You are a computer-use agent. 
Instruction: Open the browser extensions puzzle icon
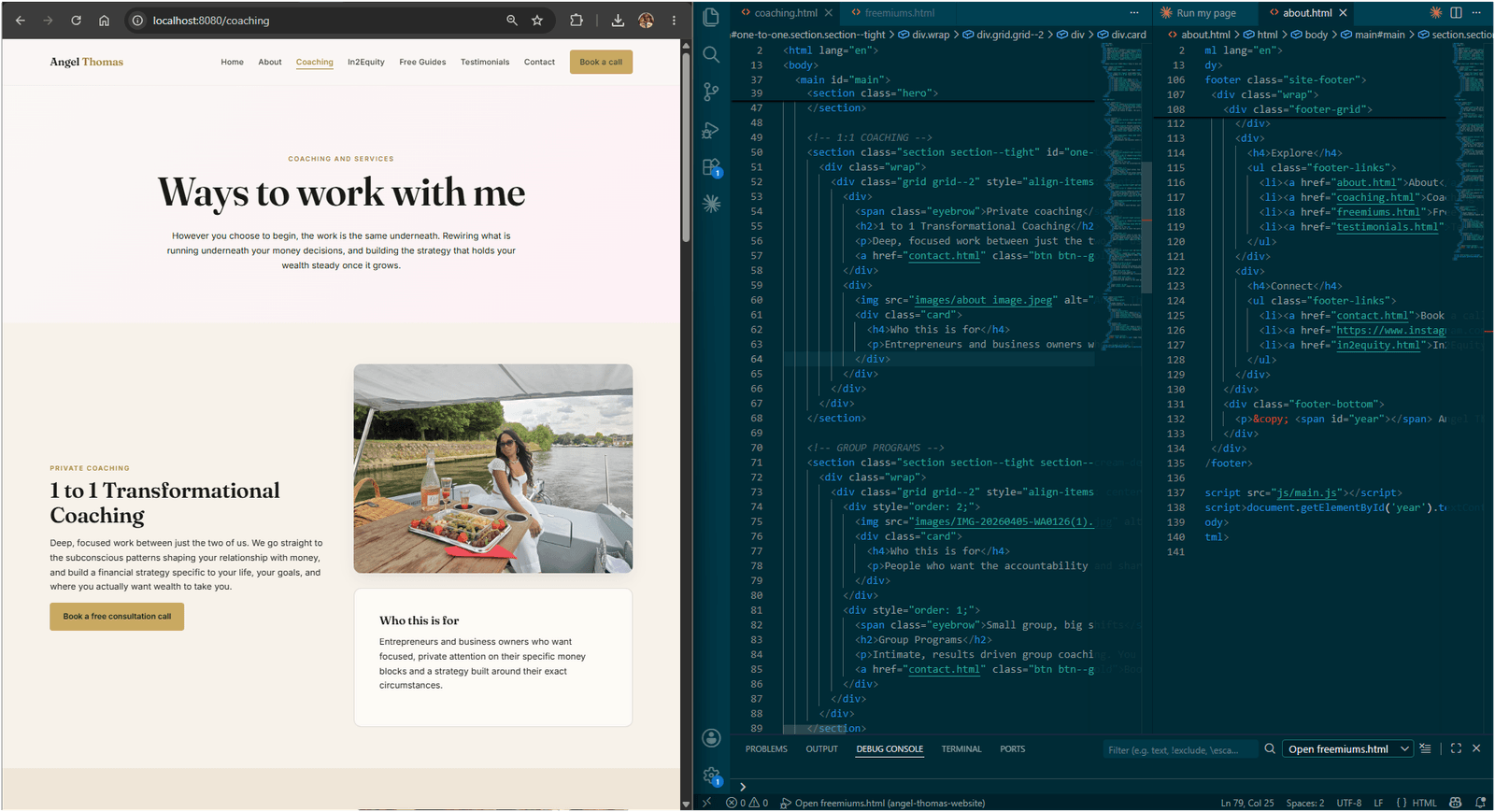pos(577,20)
